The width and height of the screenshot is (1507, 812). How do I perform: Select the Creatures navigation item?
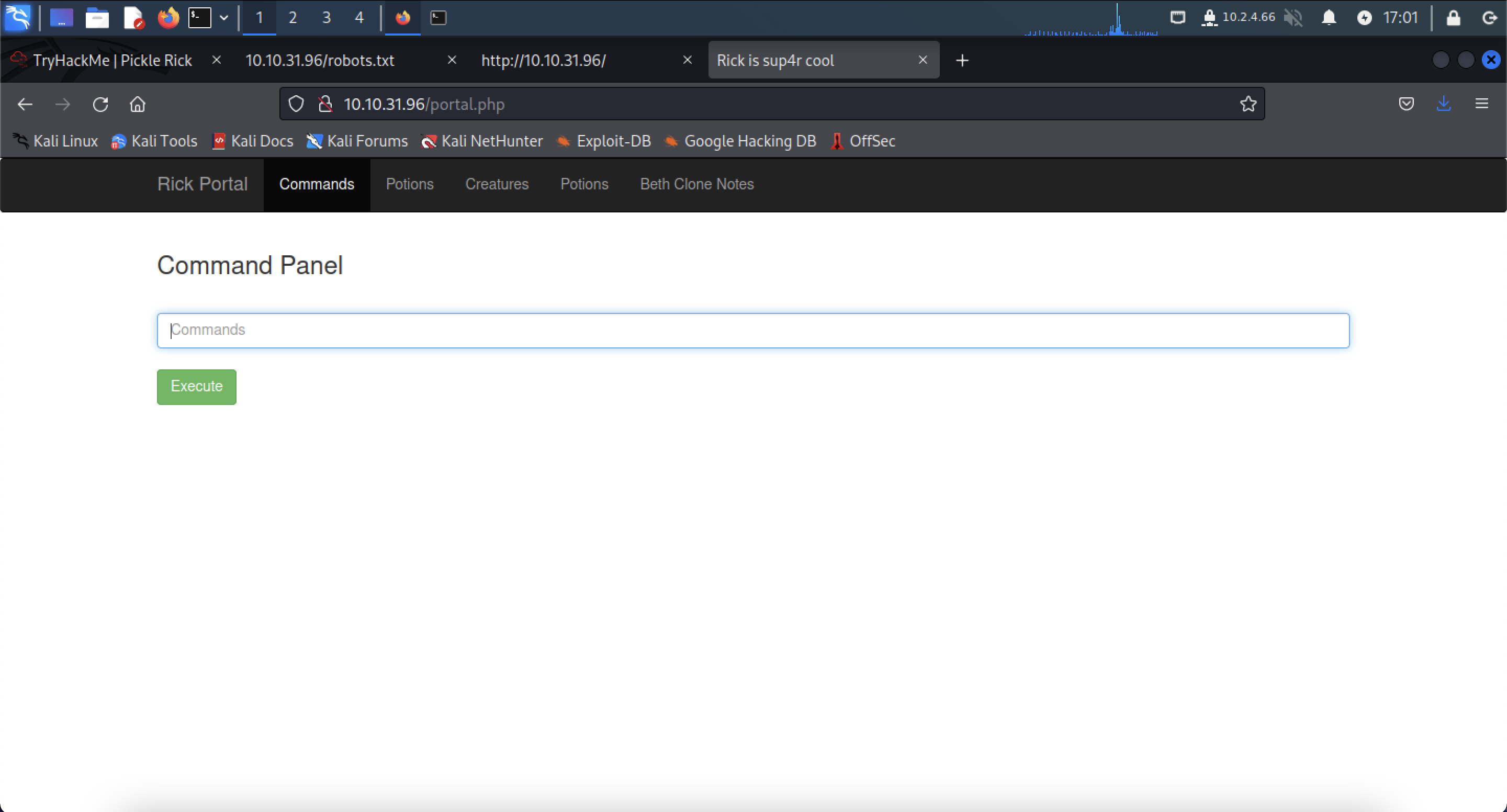(x=497, y=184)
